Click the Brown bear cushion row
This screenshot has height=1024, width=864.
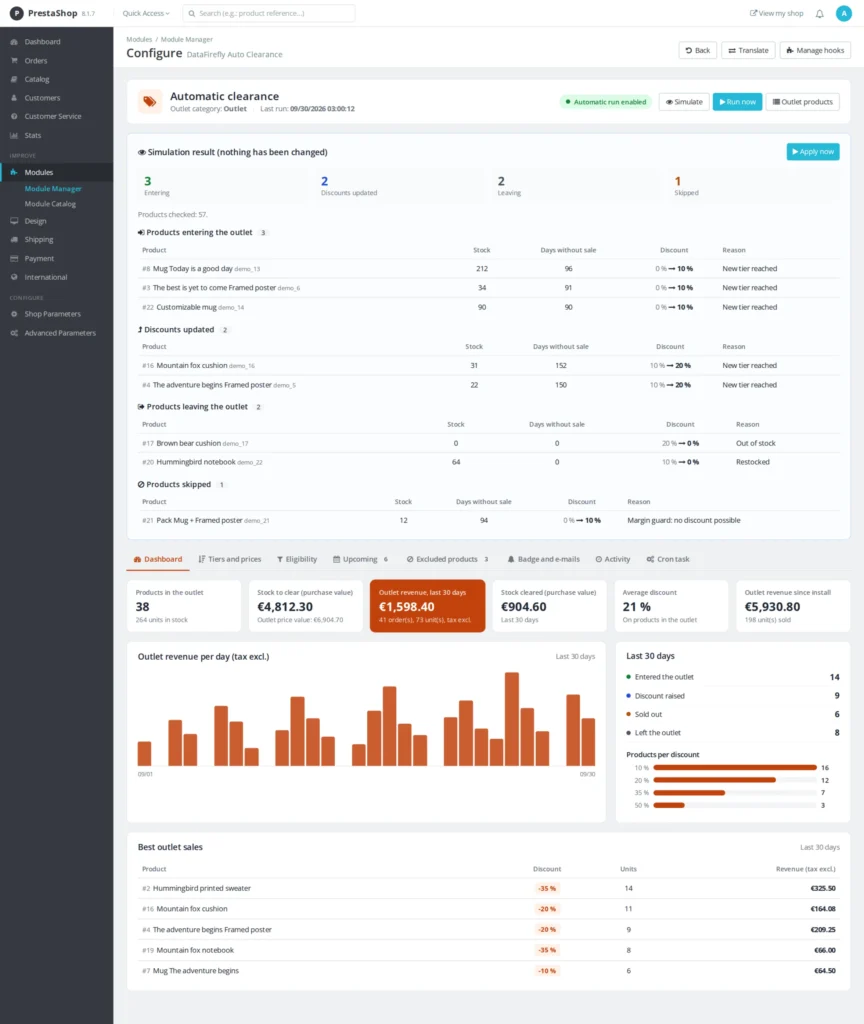(x=488, y=443)
